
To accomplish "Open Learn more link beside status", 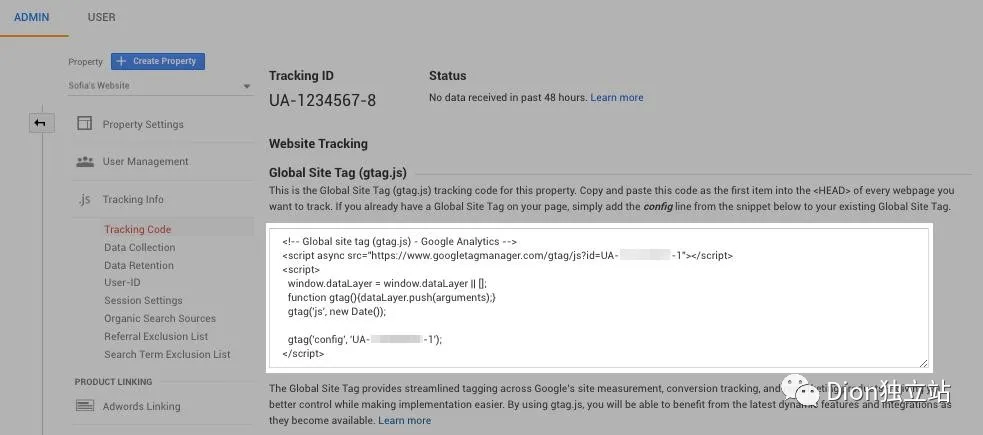I will tap(617, 98).
